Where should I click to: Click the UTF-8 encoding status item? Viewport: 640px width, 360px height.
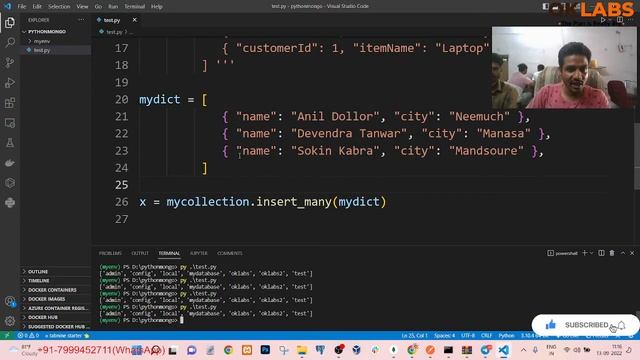tap(468, 336)
